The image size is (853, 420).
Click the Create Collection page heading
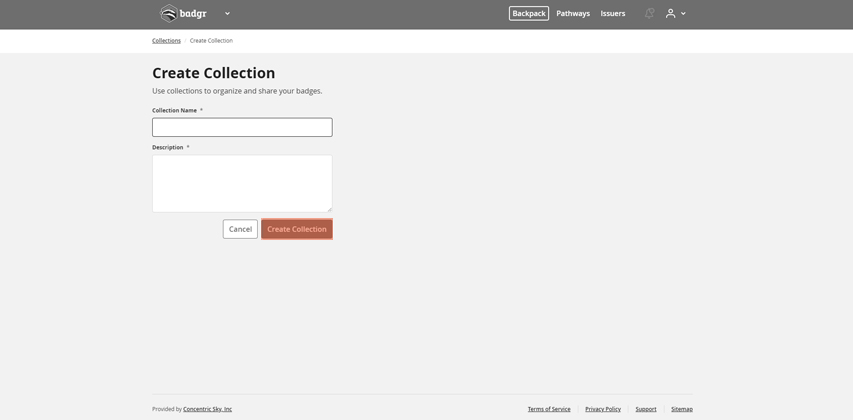click(x=214, y=73)
